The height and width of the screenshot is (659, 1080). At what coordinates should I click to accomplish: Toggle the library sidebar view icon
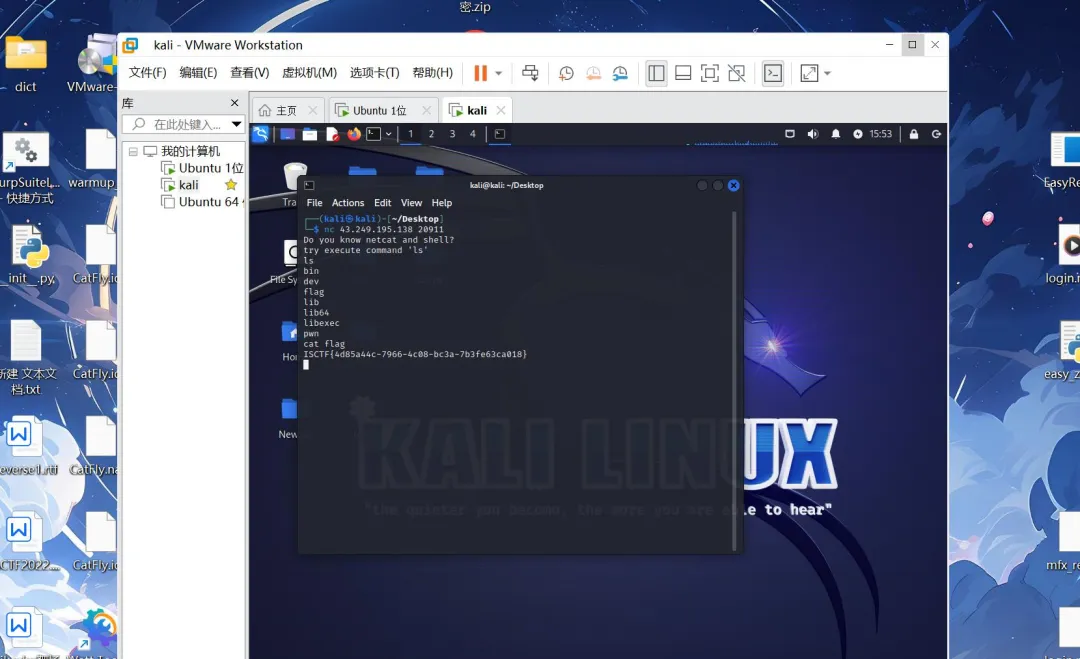coord(656,73)
